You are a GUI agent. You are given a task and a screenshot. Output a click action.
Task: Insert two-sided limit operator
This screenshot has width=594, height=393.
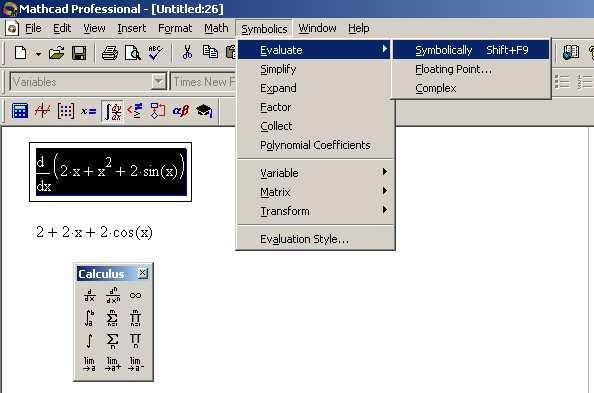[x=89, y=363]
